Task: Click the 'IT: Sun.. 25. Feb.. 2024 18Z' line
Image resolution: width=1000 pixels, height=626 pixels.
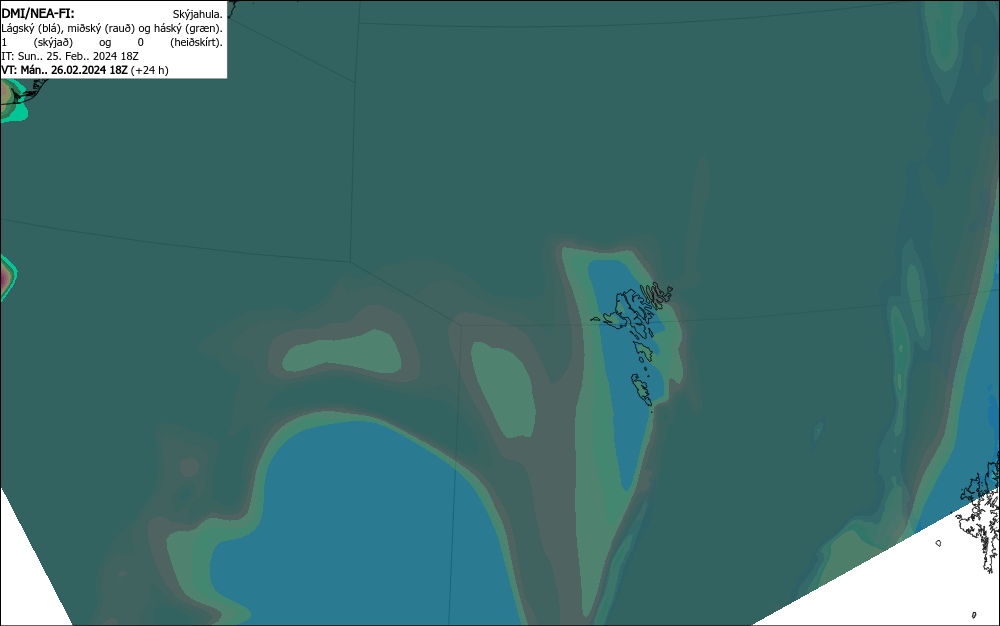Action: (x=70, y=56)
